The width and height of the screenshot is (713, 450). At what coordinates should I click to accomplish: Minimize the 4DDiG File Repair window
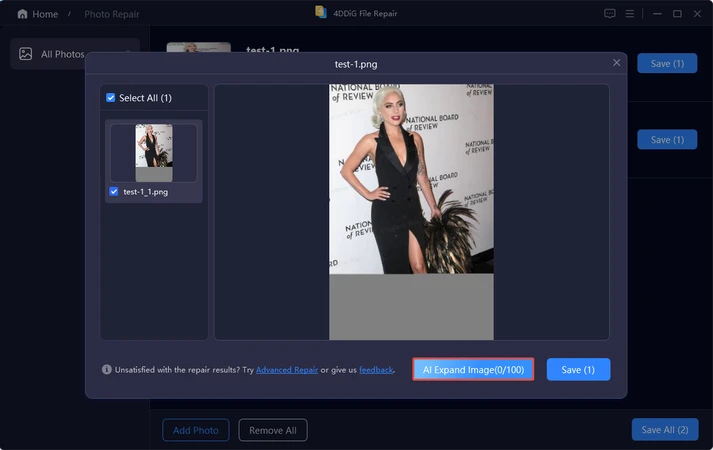tap(655, 14)
